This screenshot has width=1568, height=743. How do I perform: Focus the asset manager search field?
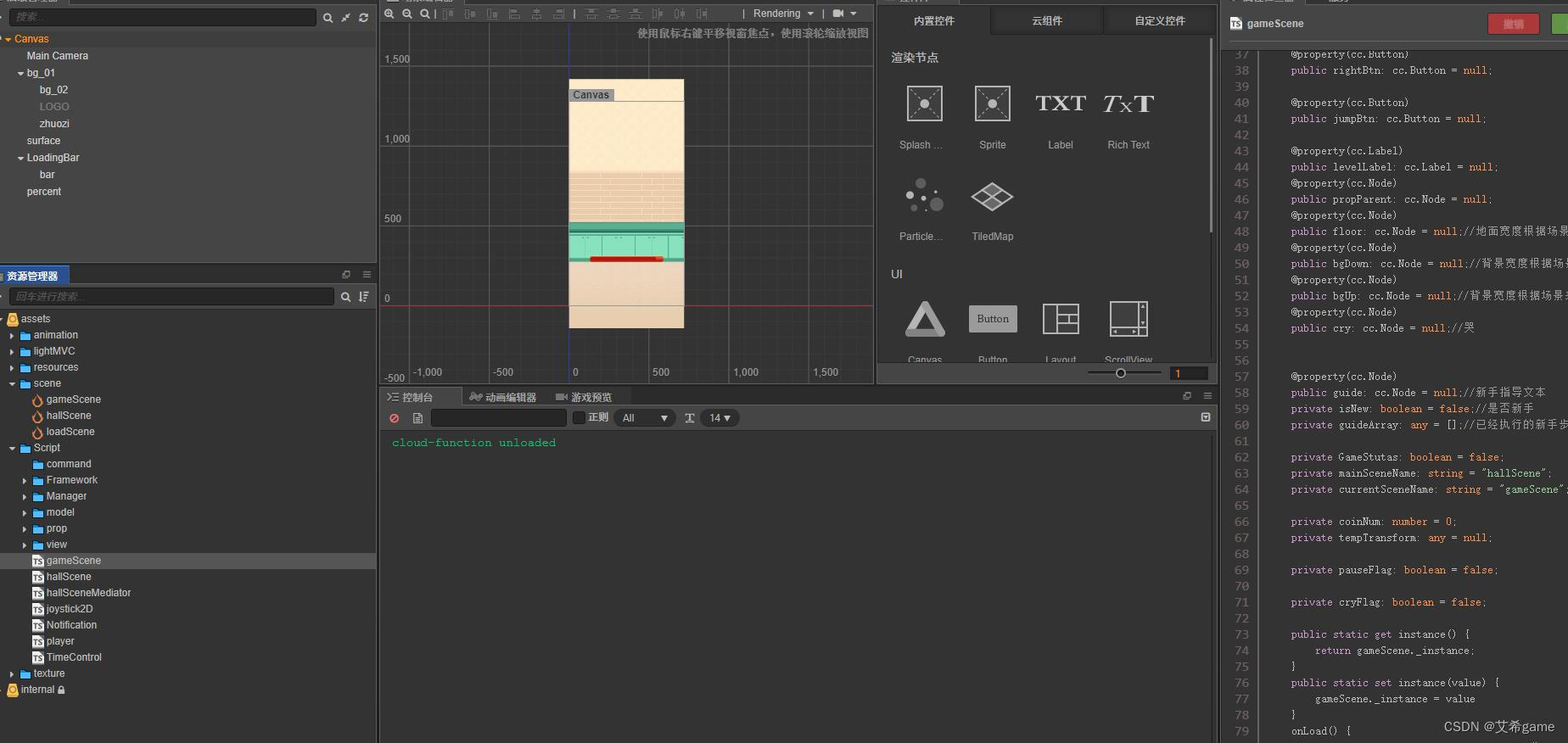pos(171,296)
